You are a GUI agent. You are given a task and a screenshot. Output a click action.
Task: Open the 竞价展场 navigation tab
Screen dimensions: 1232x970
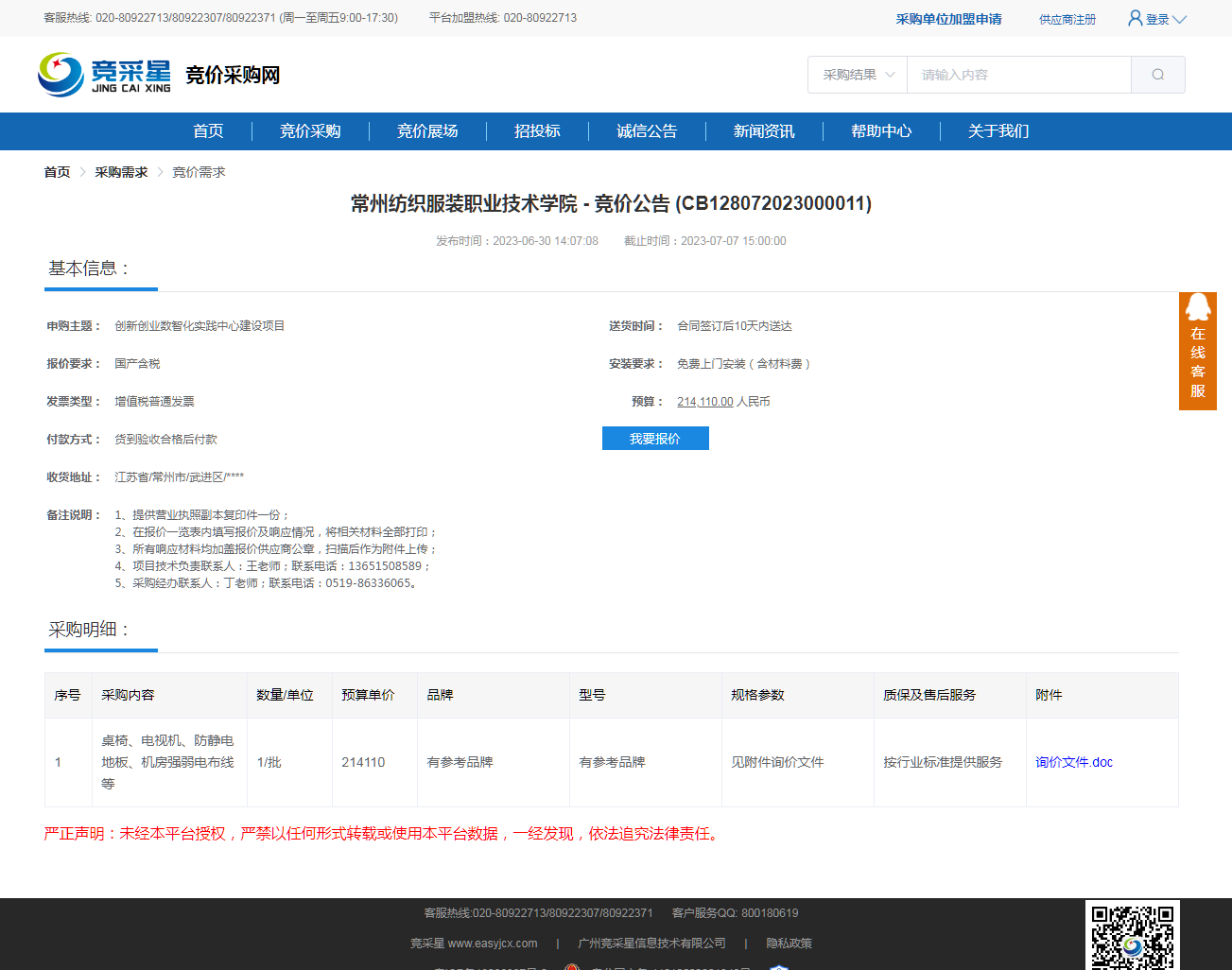[427, 131]
